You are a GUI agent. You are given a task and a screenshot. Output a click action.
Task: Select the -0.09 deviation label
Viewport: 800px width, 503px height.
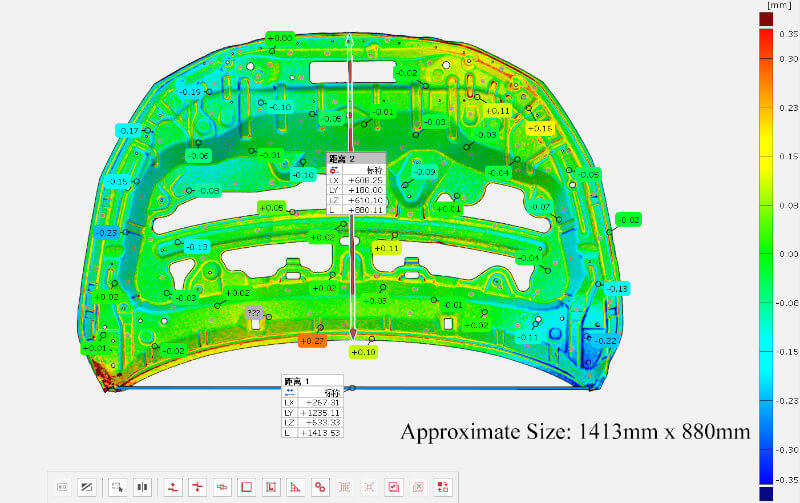pos(424,172)
